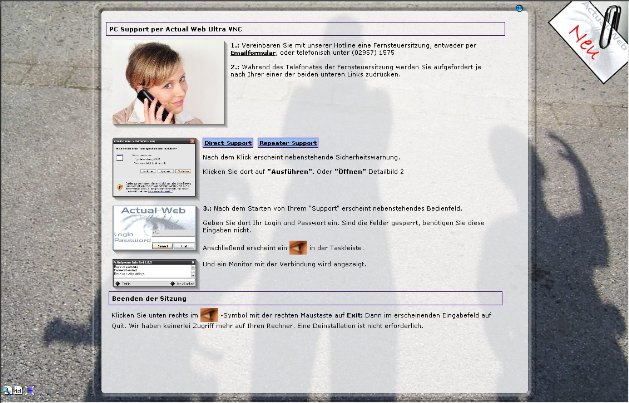Open the Emailformular link
Viewport: 629px width, 403px height.
click(x=256, y=53)
